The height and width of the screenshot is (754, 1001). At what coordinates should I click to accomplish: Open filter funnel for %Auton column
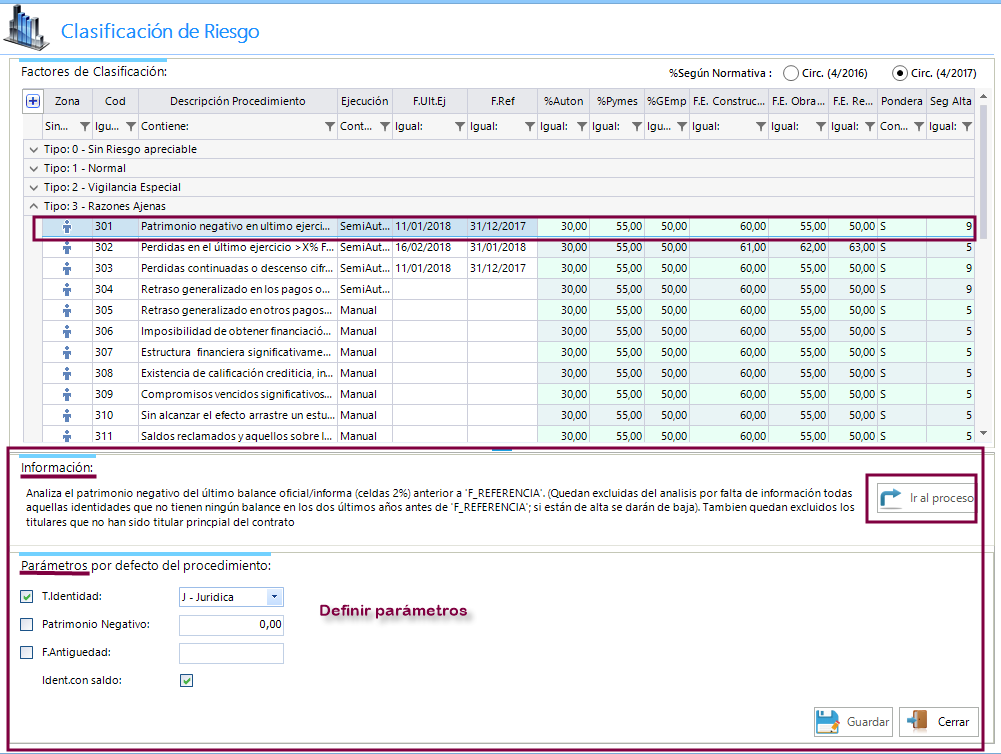pos(582,126)
